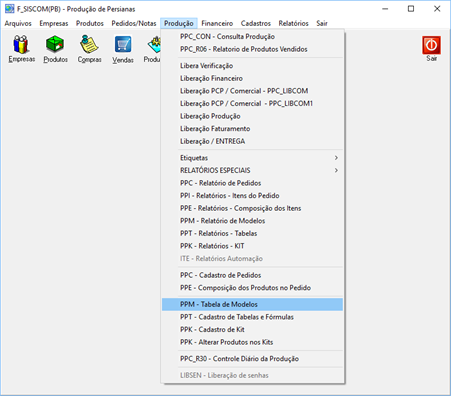
Task: Open the Produtos toolbar icon
Action: coord(55,49)
